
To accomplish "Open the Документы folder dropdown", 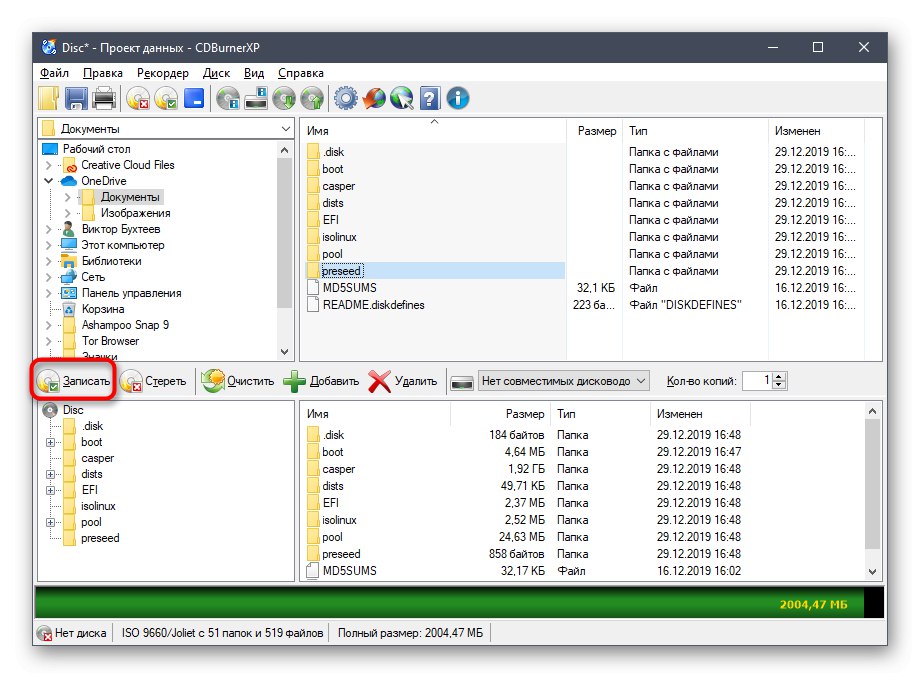I will (286, 128).
